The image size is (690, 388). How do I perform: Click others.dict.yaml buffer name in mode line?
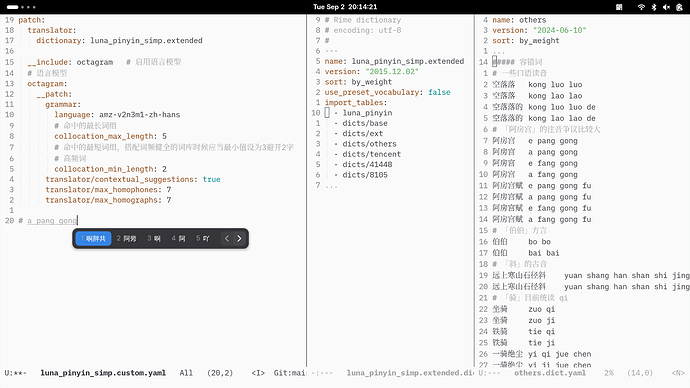pos(550,373)
